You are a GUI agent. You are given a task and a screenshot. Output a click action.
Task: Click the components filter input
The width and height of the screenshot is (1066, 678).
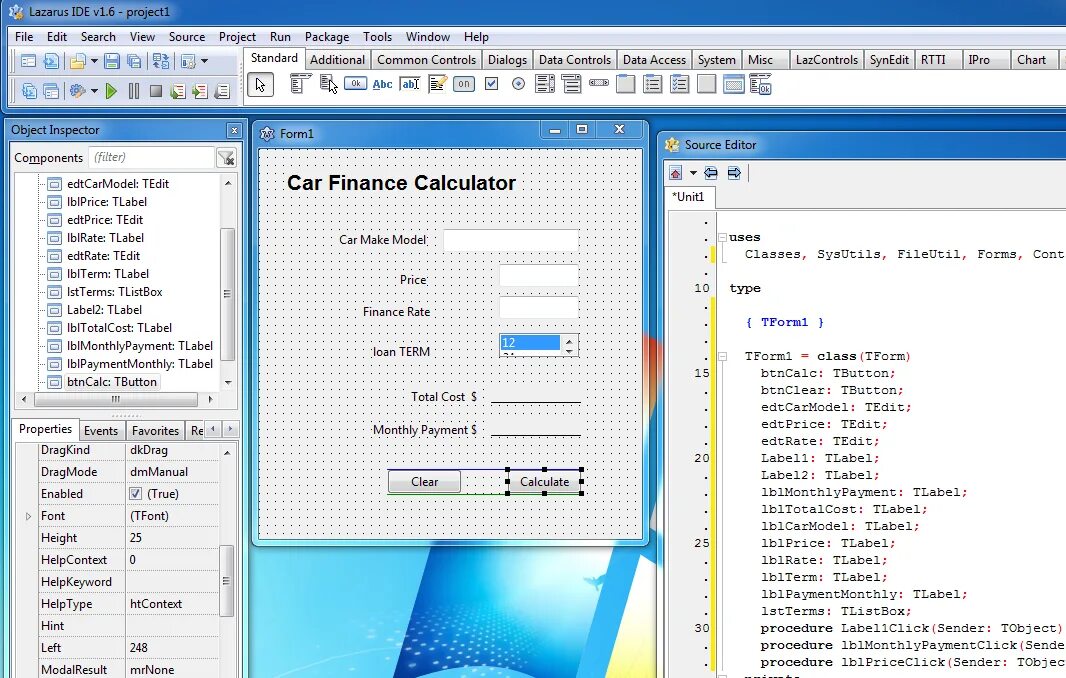tap(152, 158)
